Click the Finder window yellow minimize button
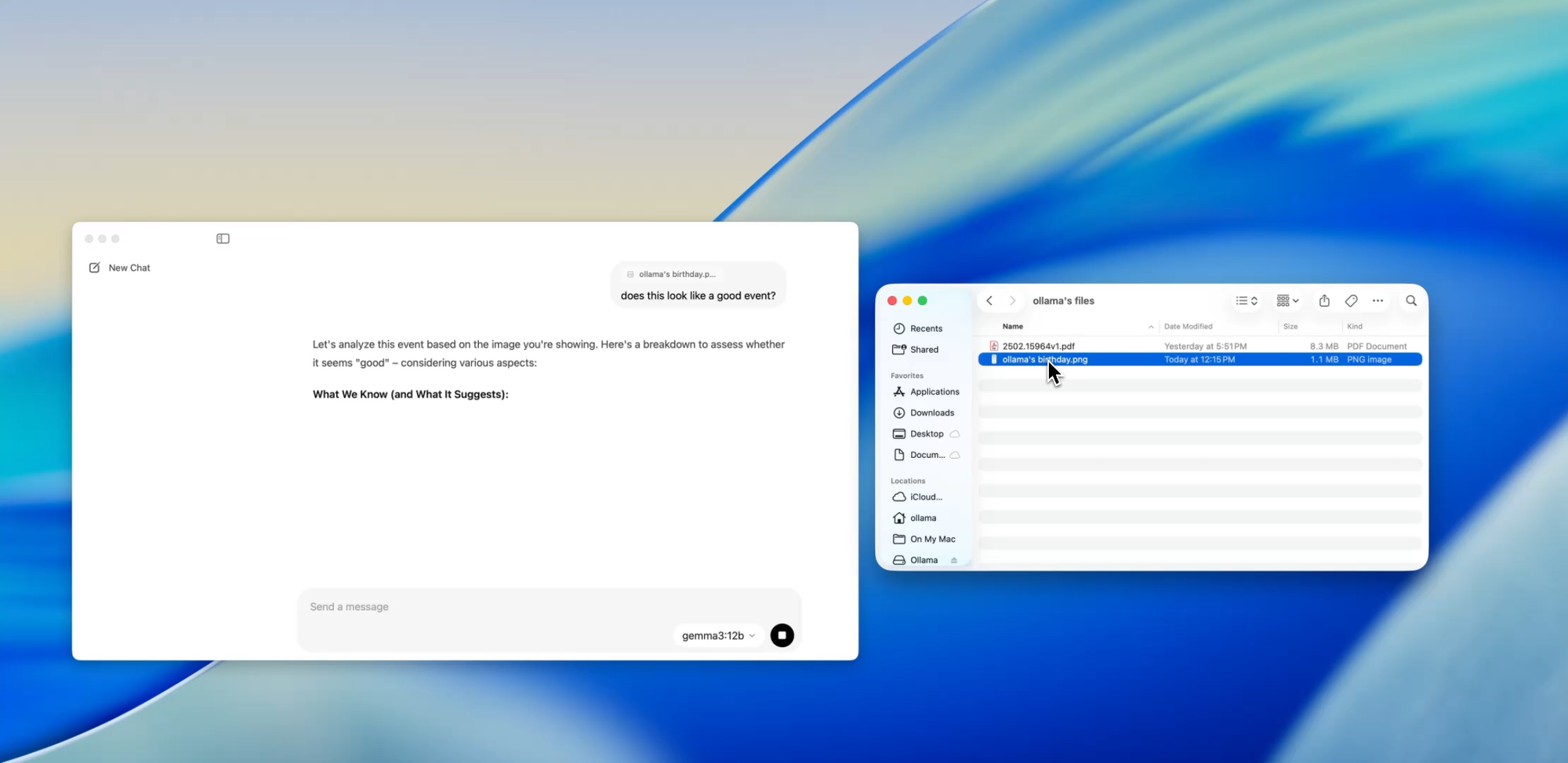This screenshot has height=763, width=1568. tap(907, 300)
